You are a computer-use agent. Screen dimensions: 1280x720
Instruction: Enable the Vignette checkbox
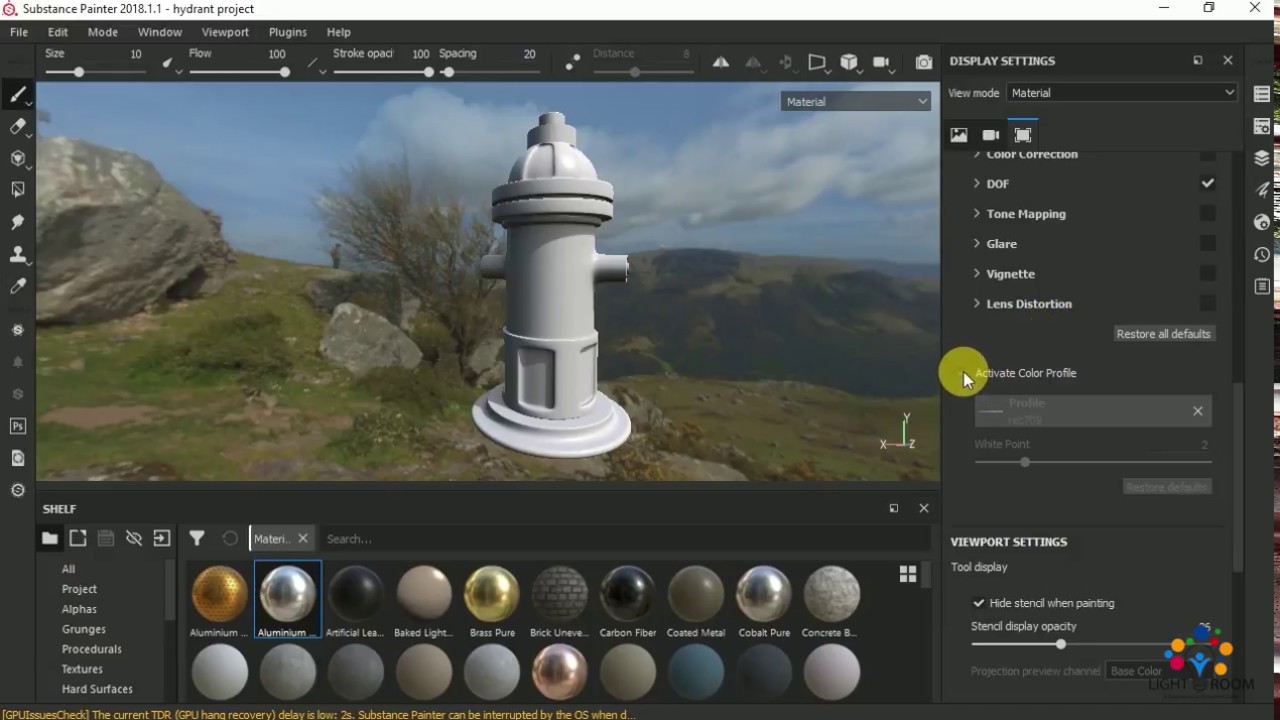coord(1208,273)
